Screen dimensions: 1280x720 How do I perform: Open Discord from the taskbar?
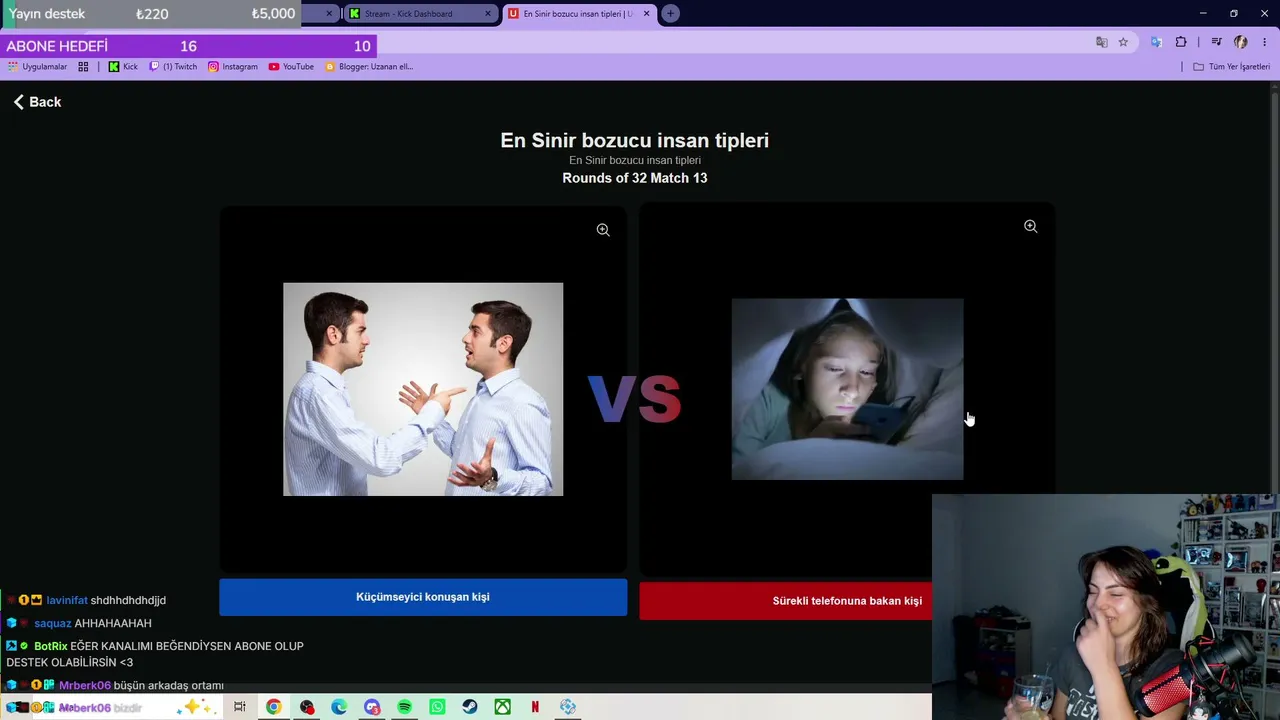(x=372, y=707)
